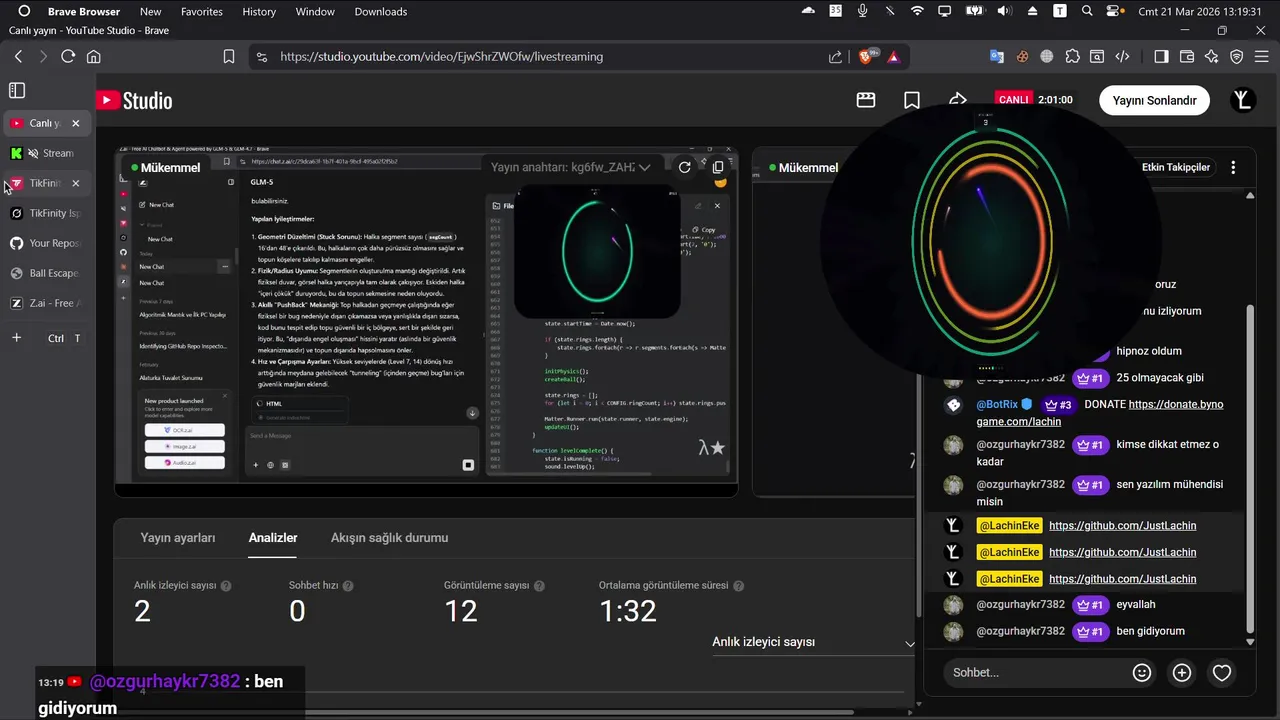Click the chat scrollbar down arrow

pyautogui.click(x=1250, y=642)
